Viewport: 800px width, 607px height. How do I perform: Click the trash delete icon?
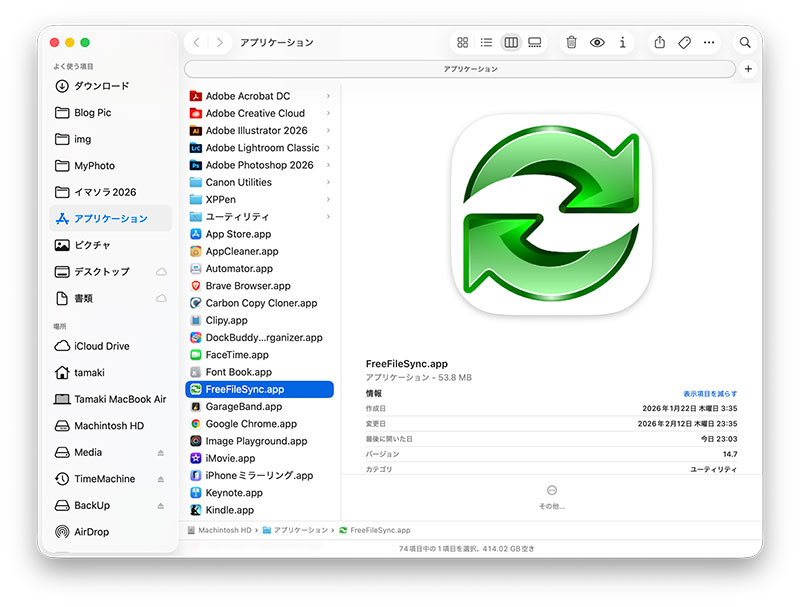pos(571,43)
